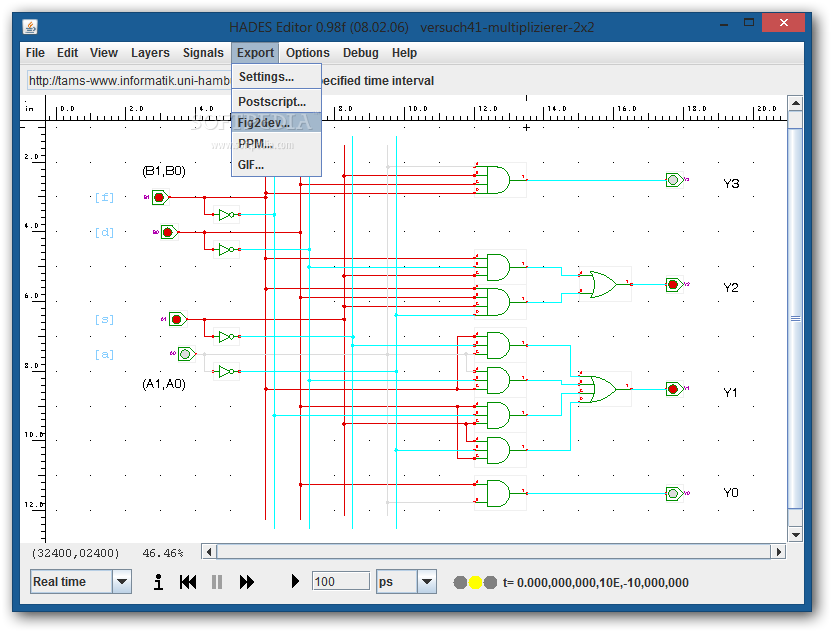Open the Layers menu
Screen dimensions: 832x632
tap(150, 53)
